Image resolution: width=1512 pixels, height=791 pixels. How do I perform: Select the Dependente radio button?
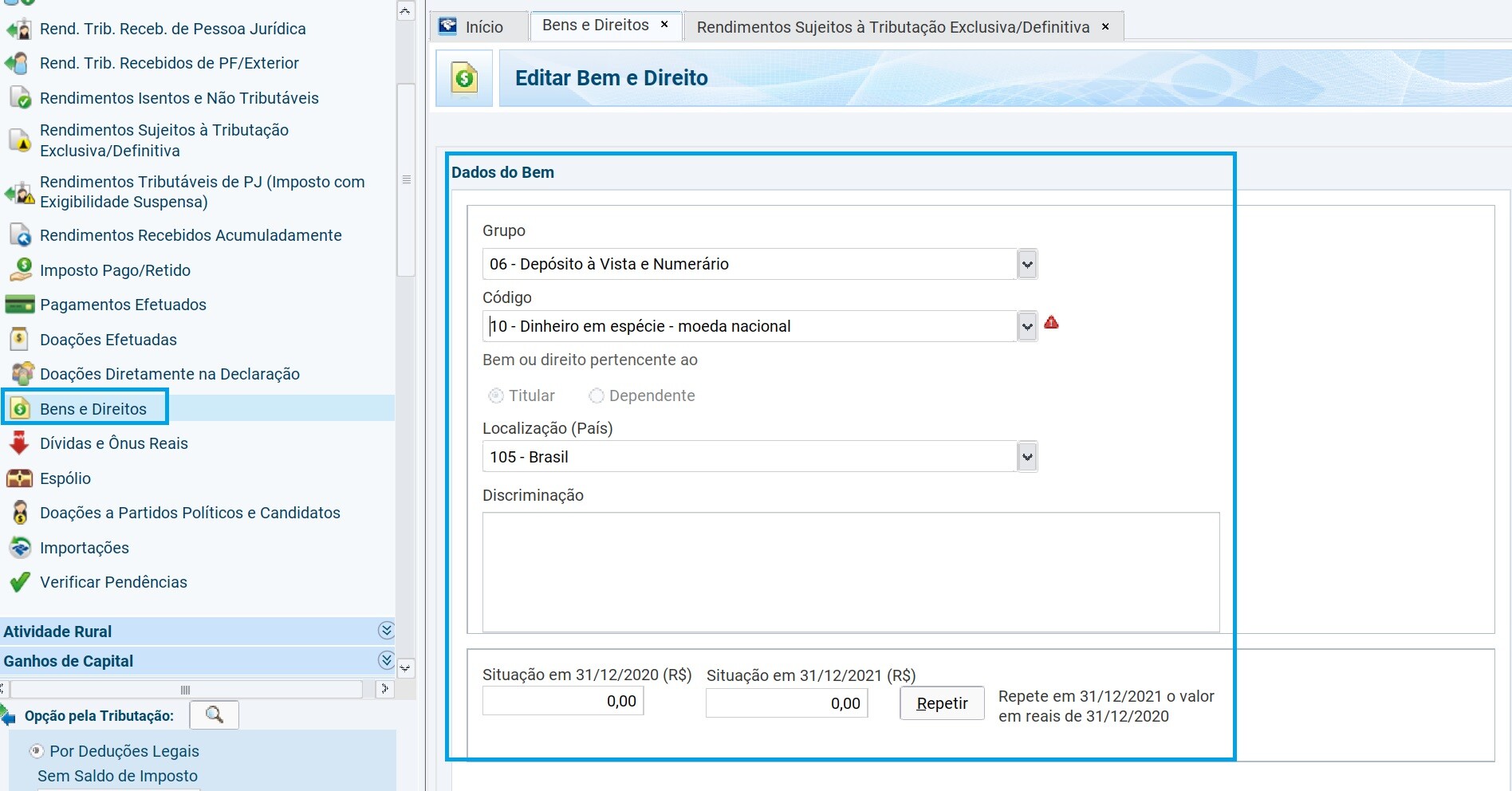click(x=596, y=395)
